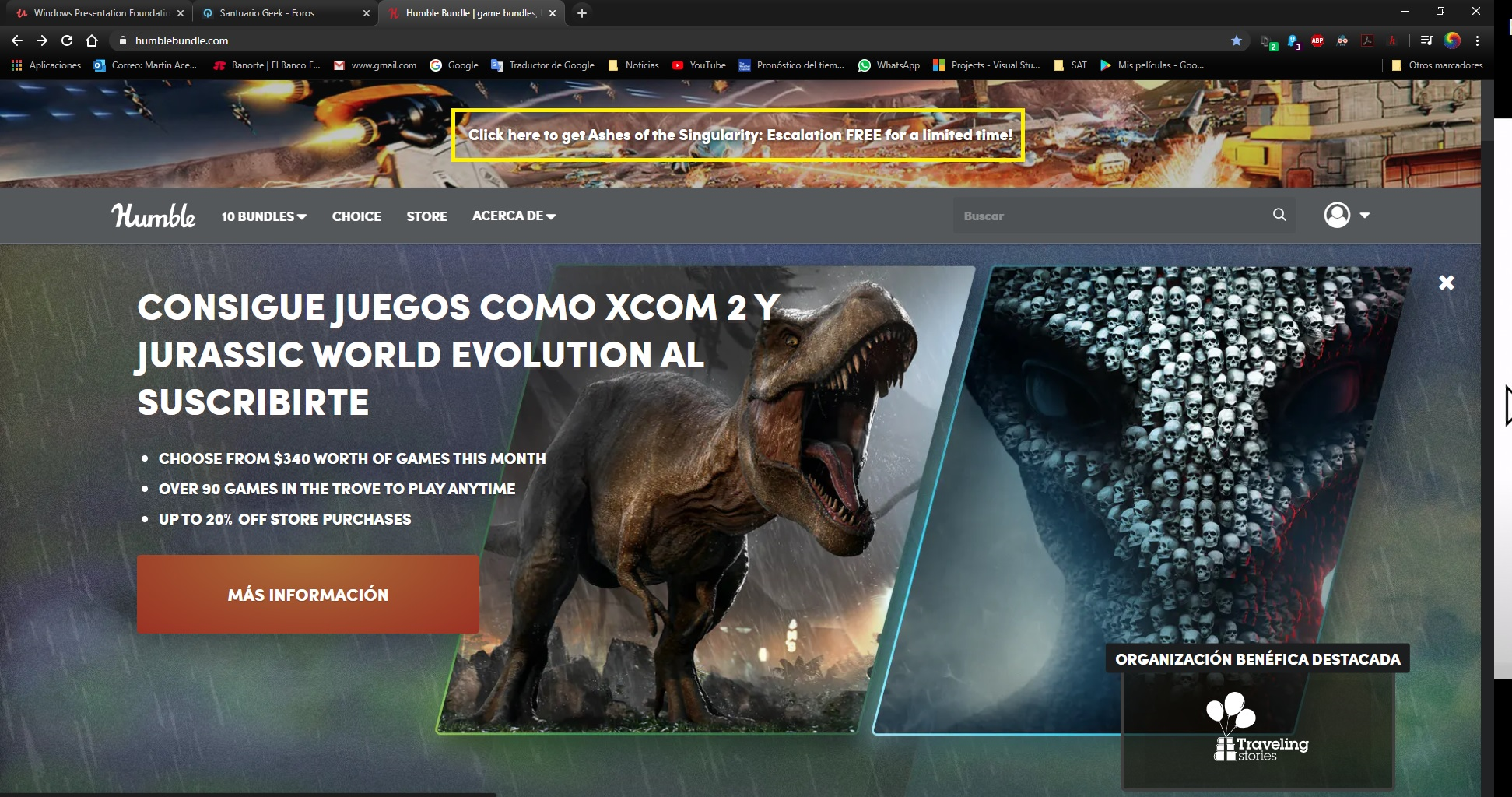Reload the page with the refresh icon
This screenshot has width=1512, height=797.
(x=67, y=40)
